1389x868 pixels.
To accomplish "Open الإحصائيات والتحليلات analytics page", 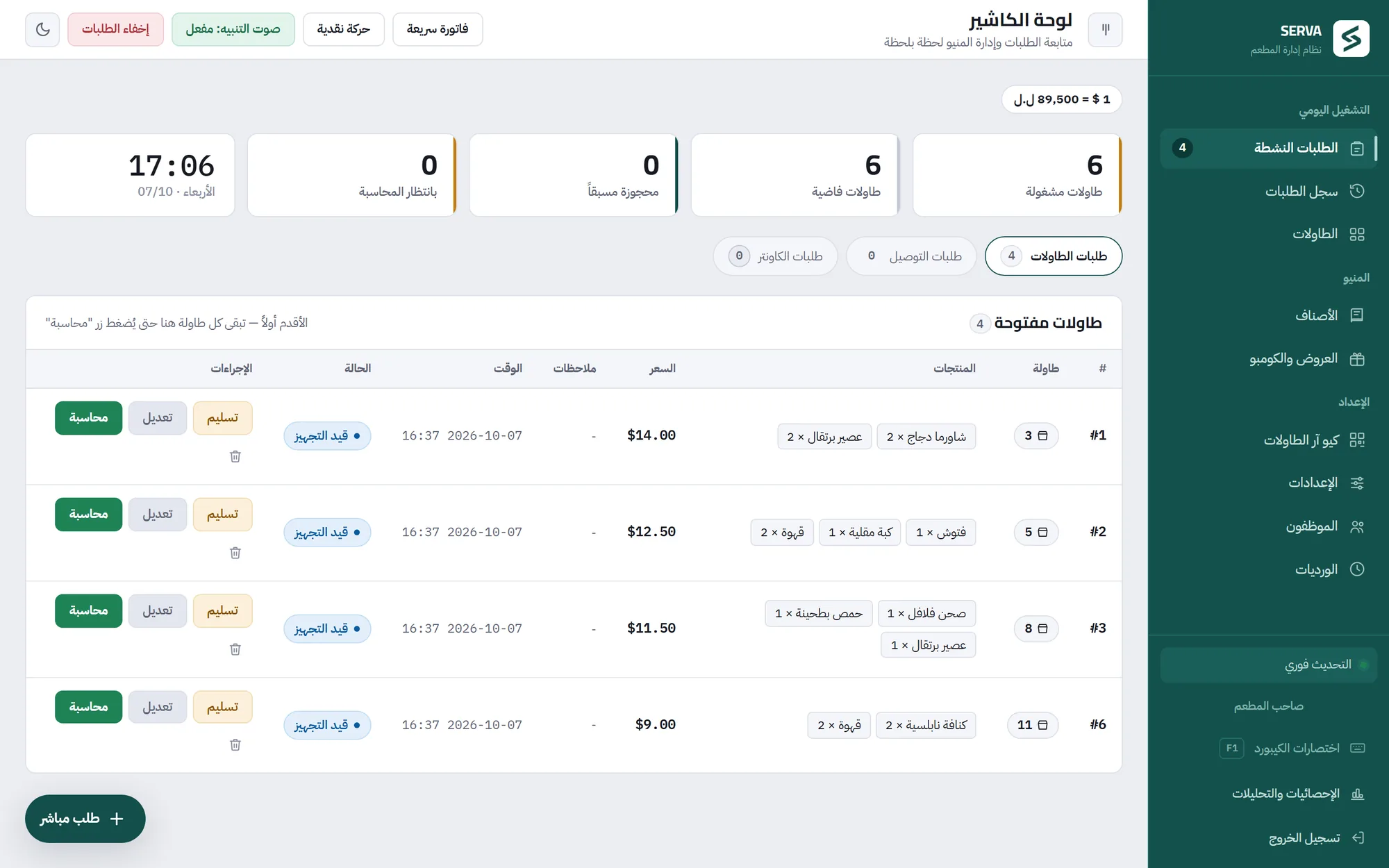I will click(x=1268, y=793).
